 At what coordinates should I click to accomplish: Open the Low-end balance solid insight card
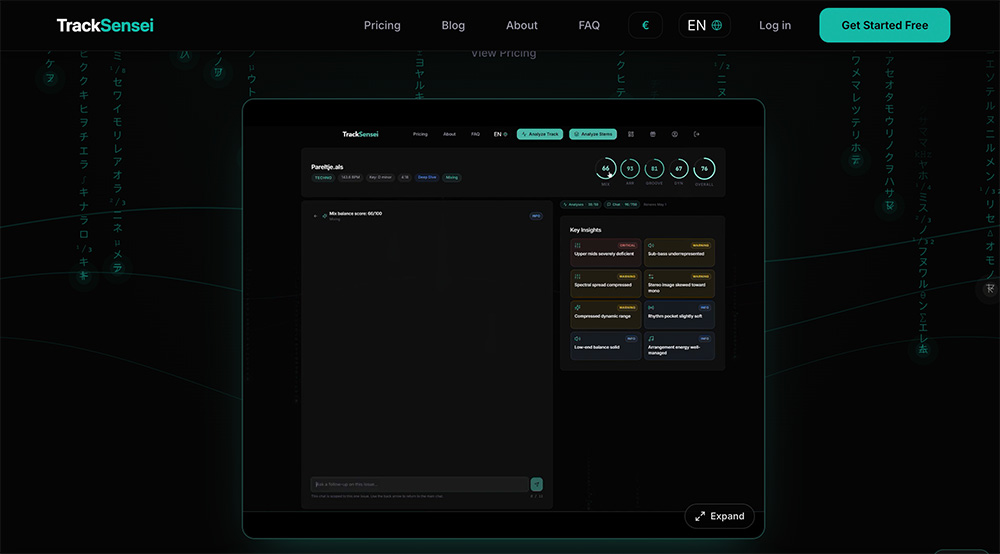click(x=606, y=346)
